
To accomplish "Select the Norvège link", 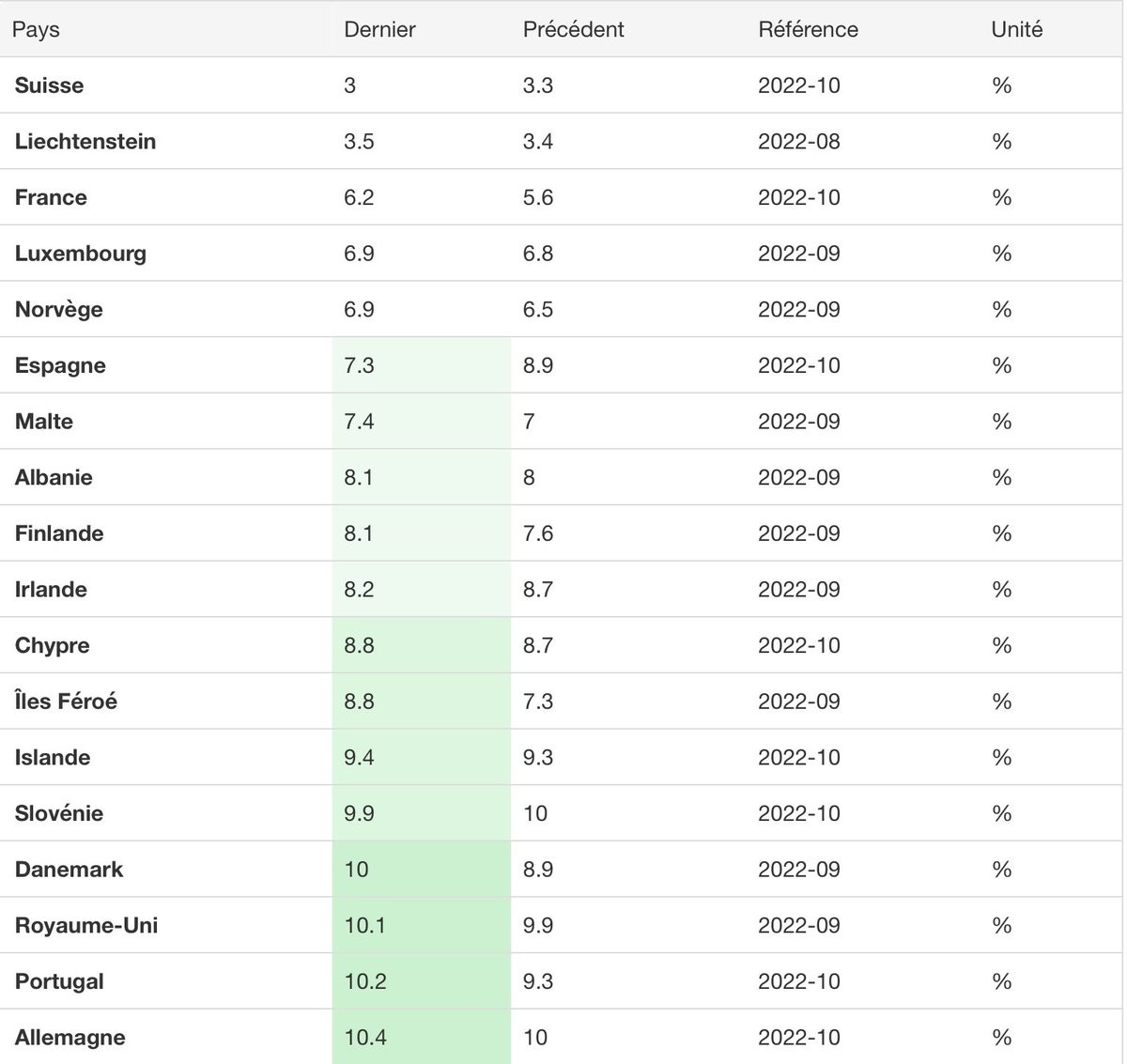I will pos(58,310).
